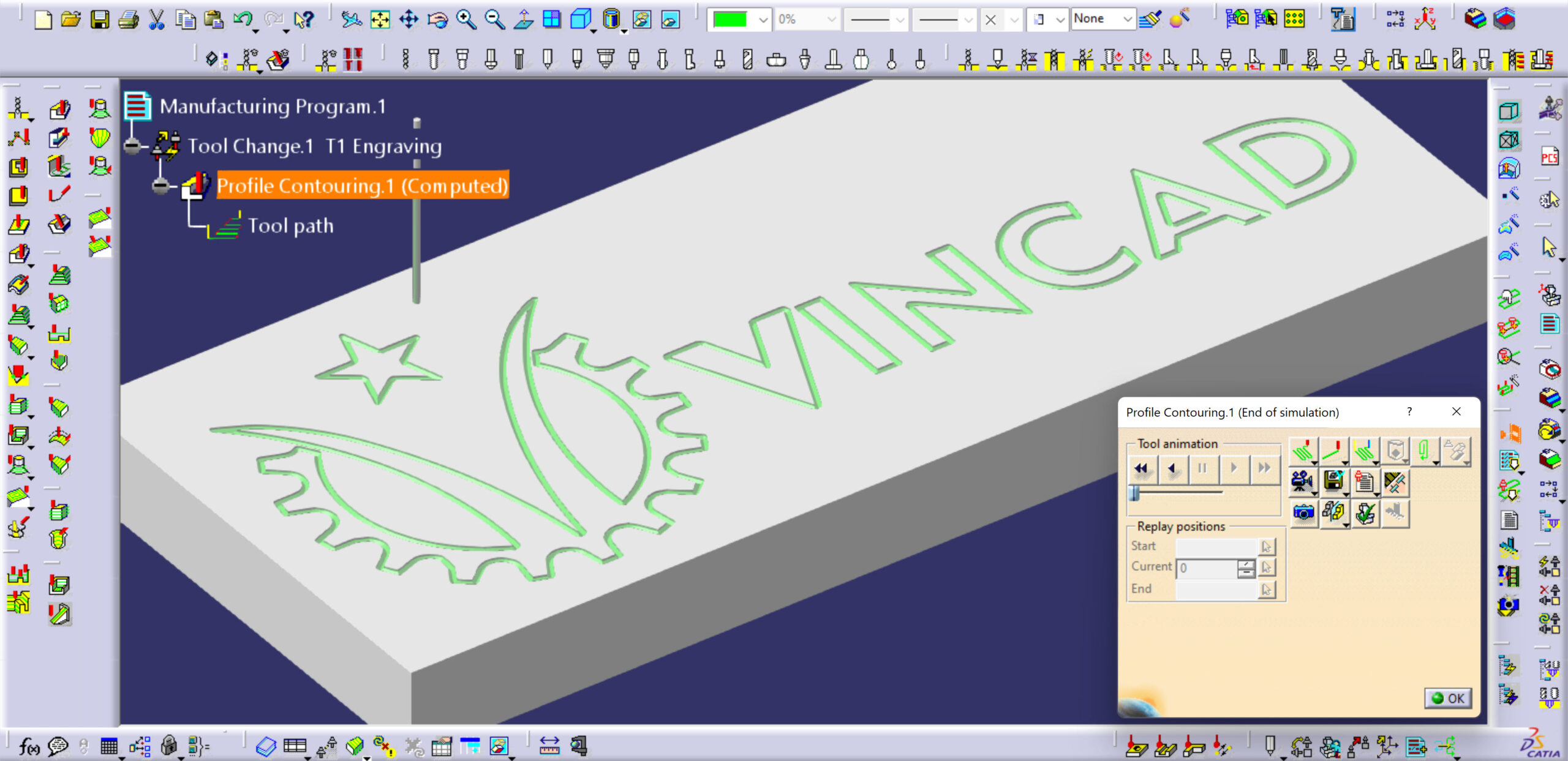Image resolution: width=1568 pixels, height=761 pixels.
Task: Click the What's This help cursor icon
Action: click(x=303, y=20)
